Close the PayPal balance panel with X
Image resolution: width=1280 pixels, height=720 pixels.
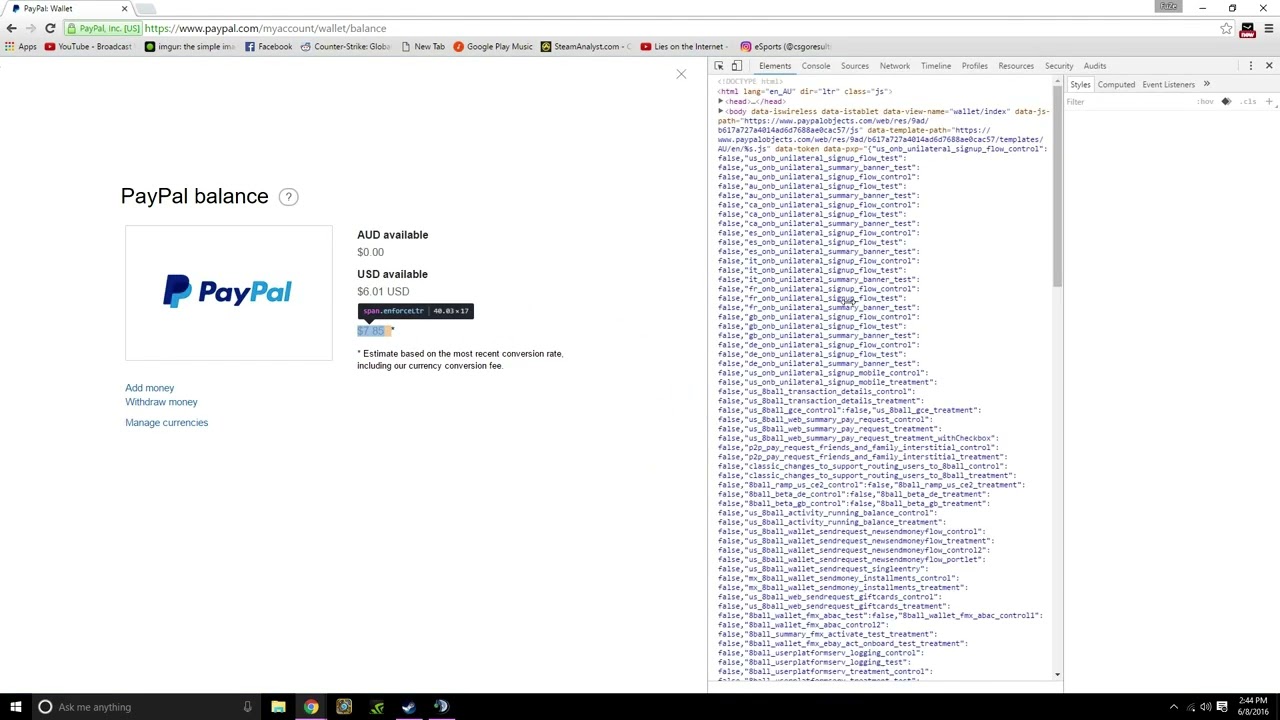681,74
